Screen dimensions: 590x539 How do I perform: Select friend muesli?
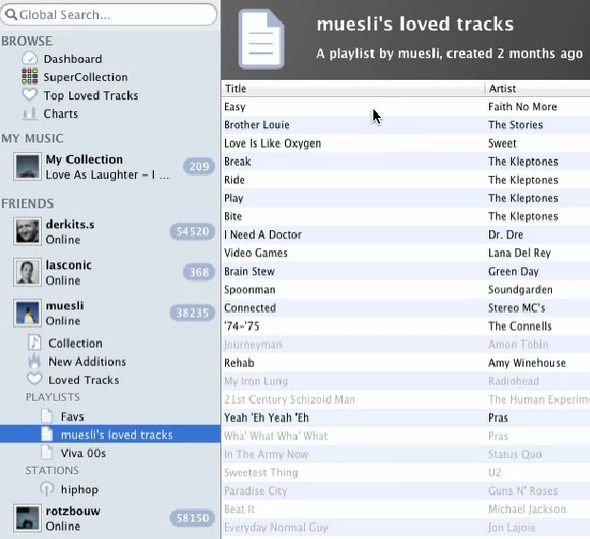click(x=110, y=313)
